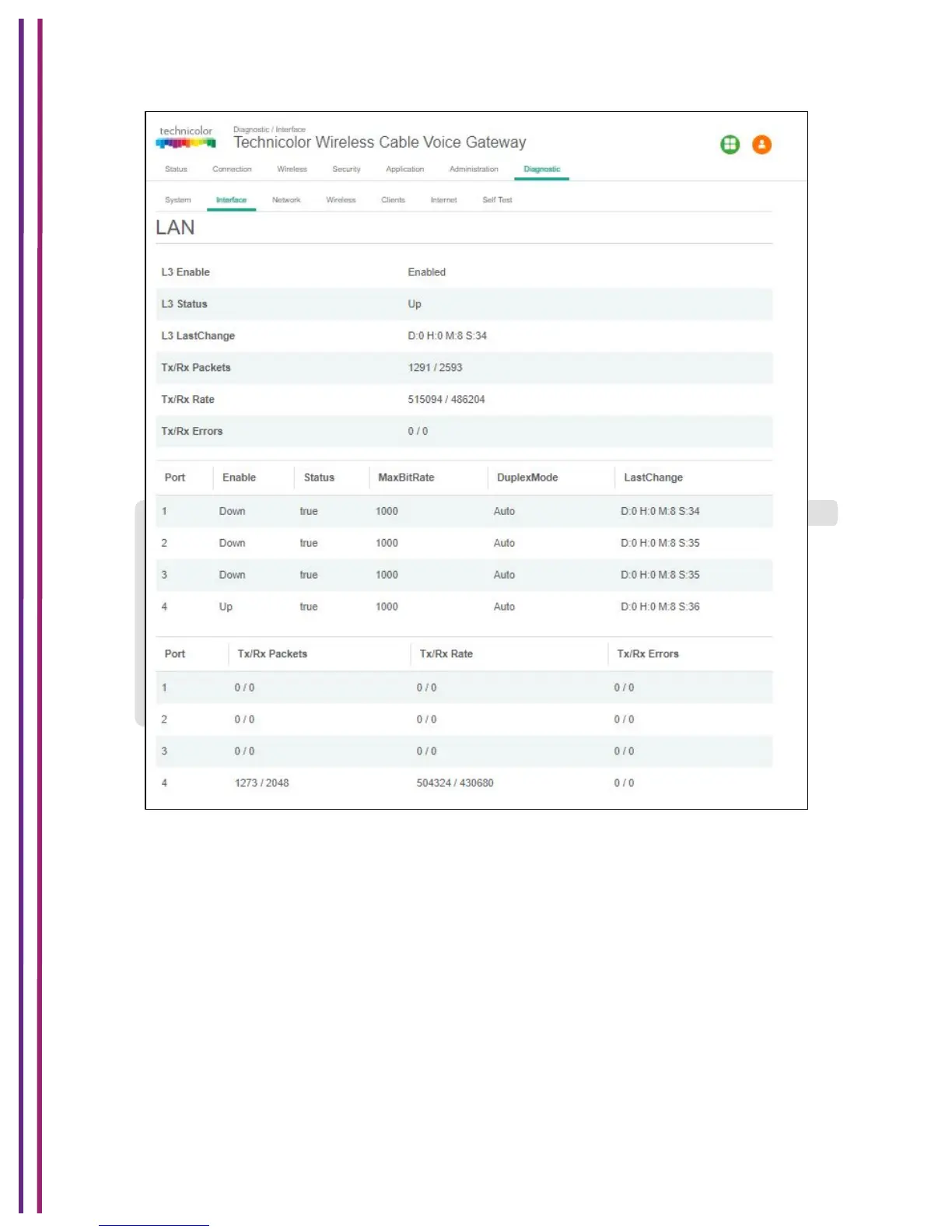Screen dimensions: 952x1232
Task: Select the Diagnostic main tab
Action: pyautogui.click(x=541, y=169)
